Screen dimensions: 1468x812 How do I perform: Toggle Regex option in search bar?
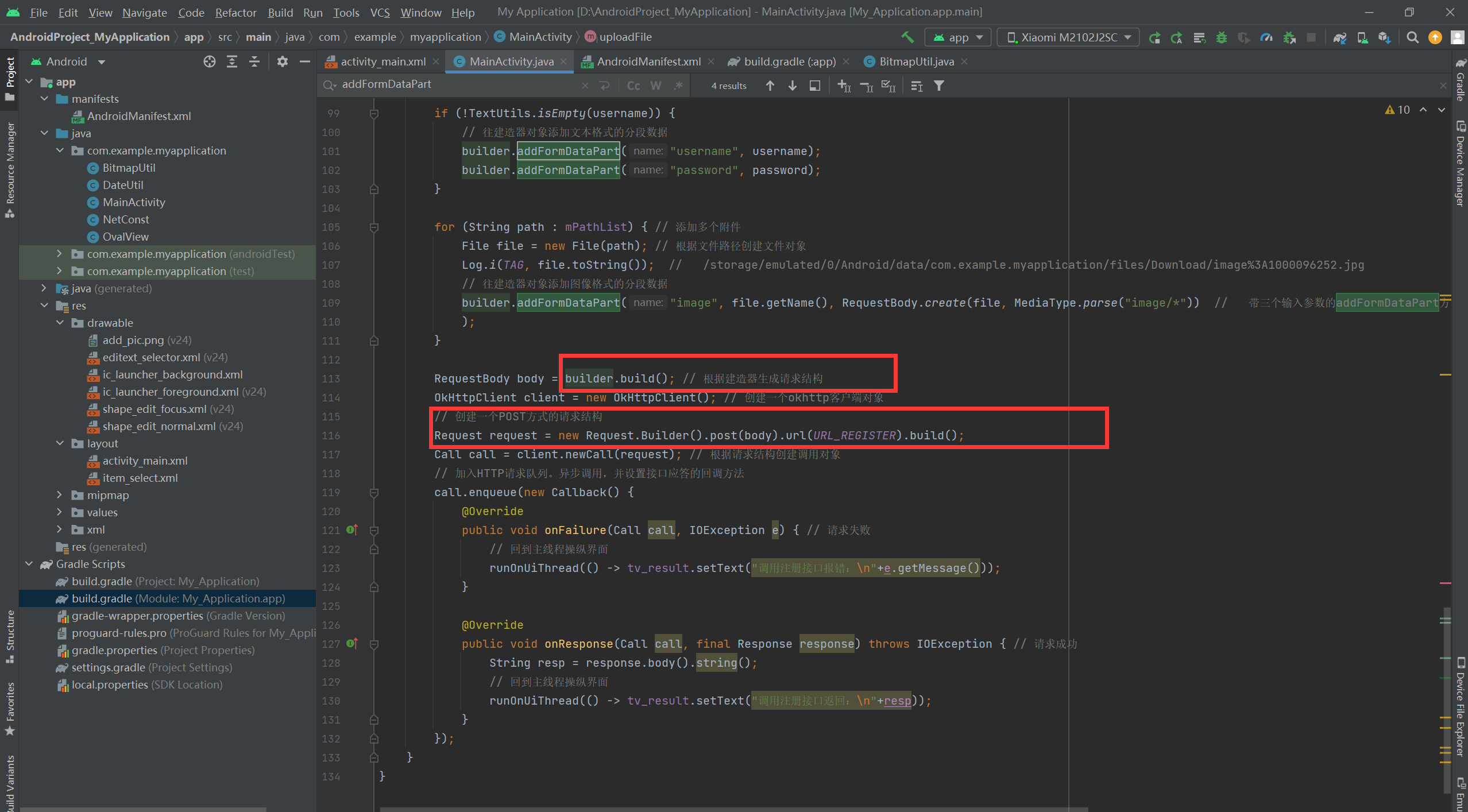click(678, 86)
